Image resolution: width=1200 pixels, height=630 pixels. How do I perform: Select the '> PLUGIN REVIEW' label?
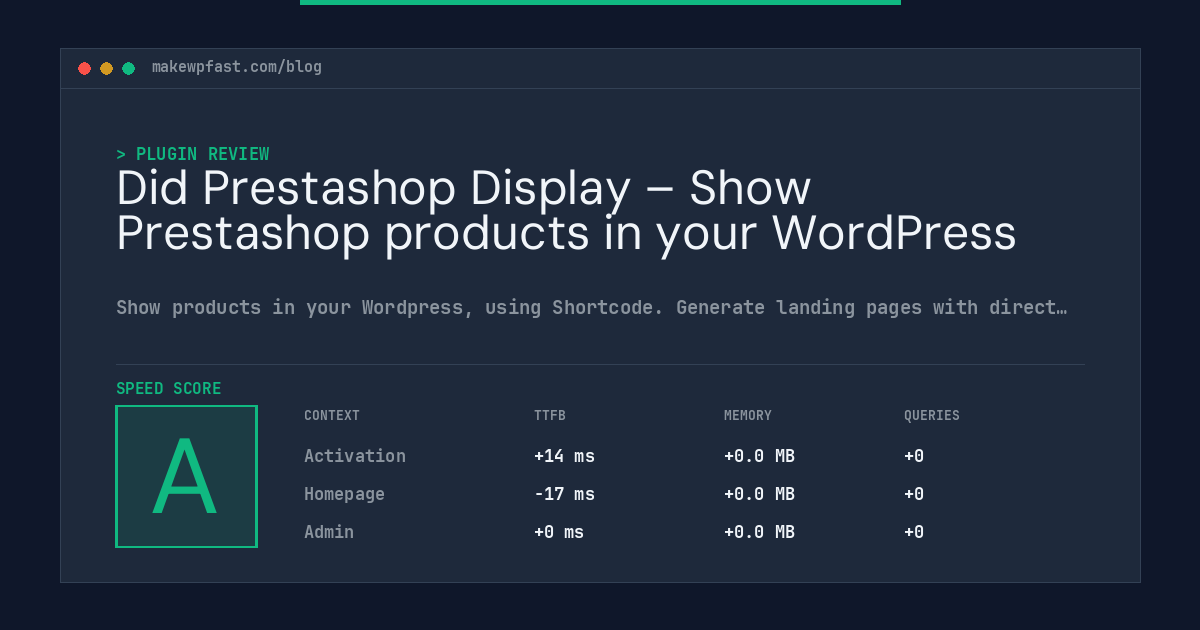tap(192, 154)
